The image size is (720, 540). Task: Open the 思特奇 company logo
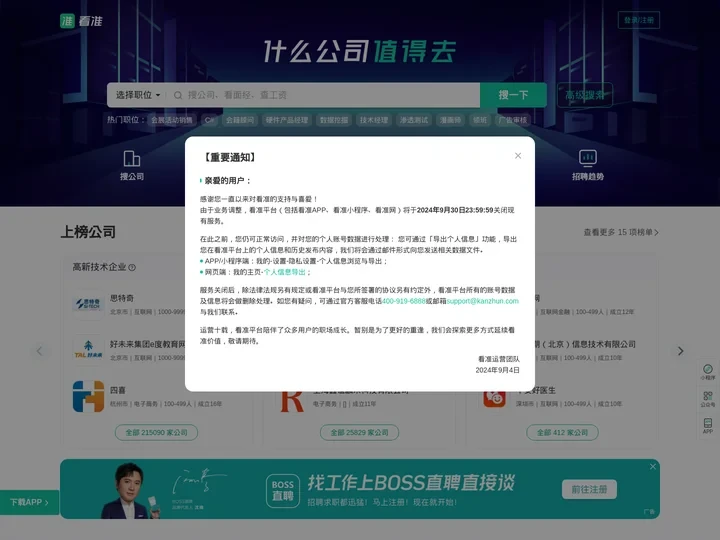point(88,304)
